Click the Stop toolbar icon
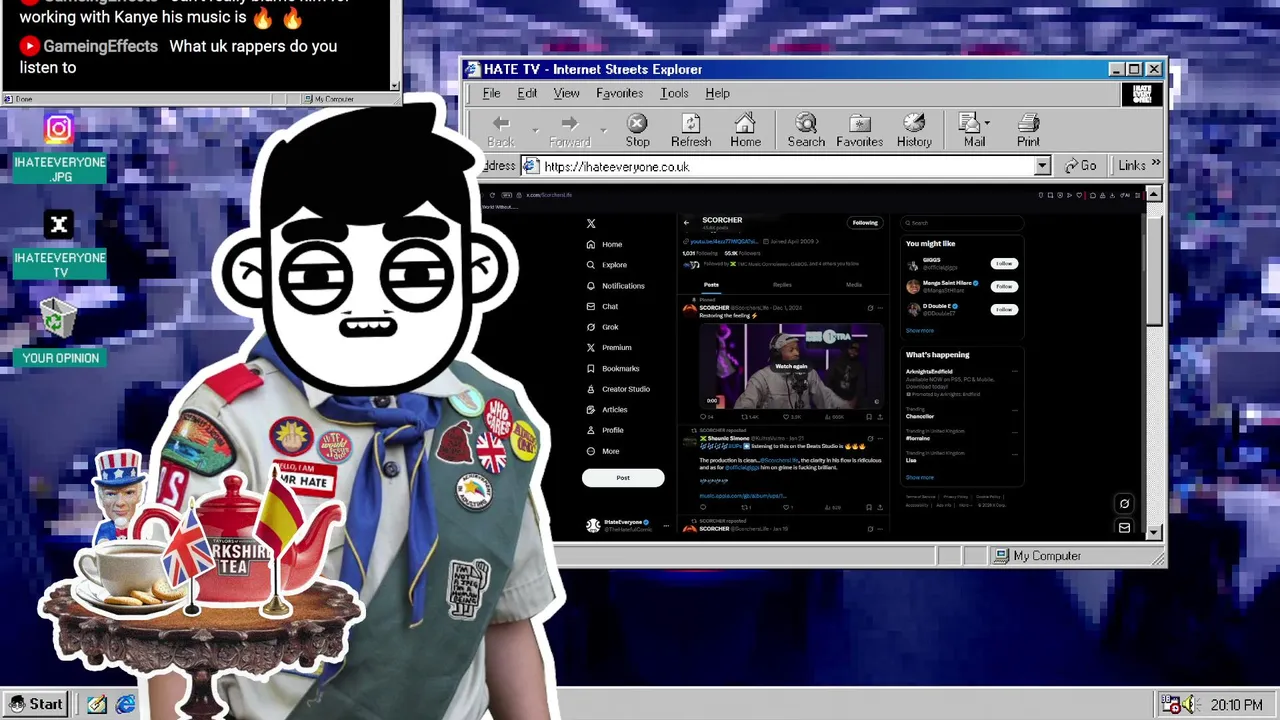Image resolution: width=1280 pixels, height=720 pixels. click(x=637, y=123)
